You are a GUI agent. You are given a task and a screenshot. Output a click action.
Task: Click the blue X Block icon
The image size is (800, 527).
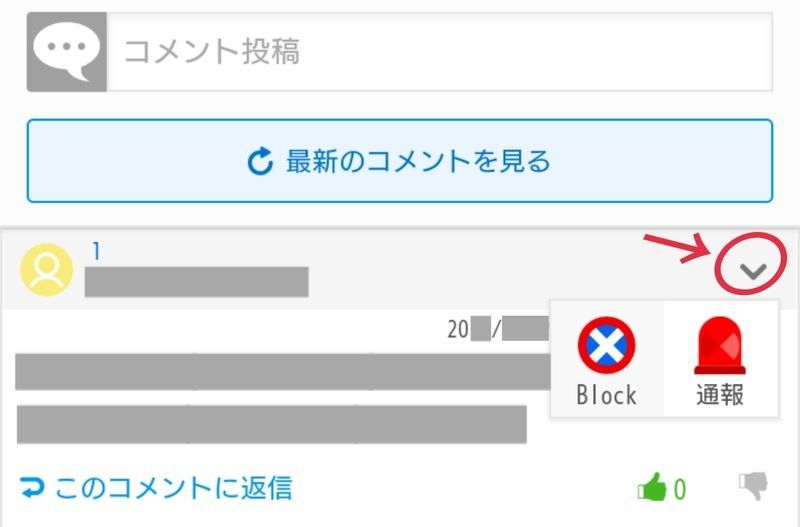(x=606, y=346)
